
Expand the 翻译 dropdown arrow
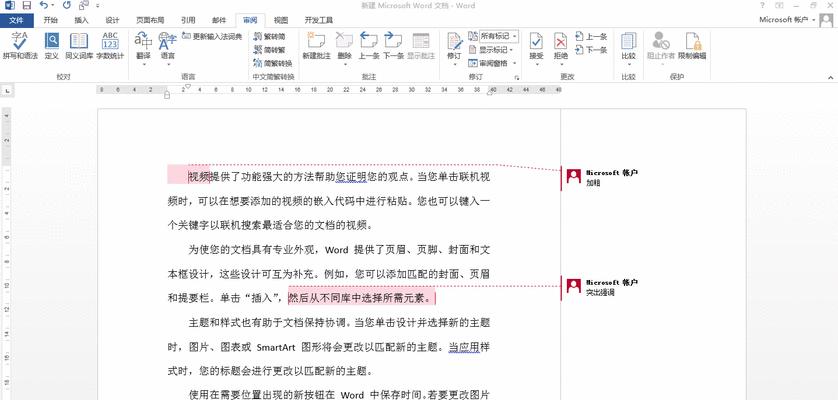click(144, 65)
